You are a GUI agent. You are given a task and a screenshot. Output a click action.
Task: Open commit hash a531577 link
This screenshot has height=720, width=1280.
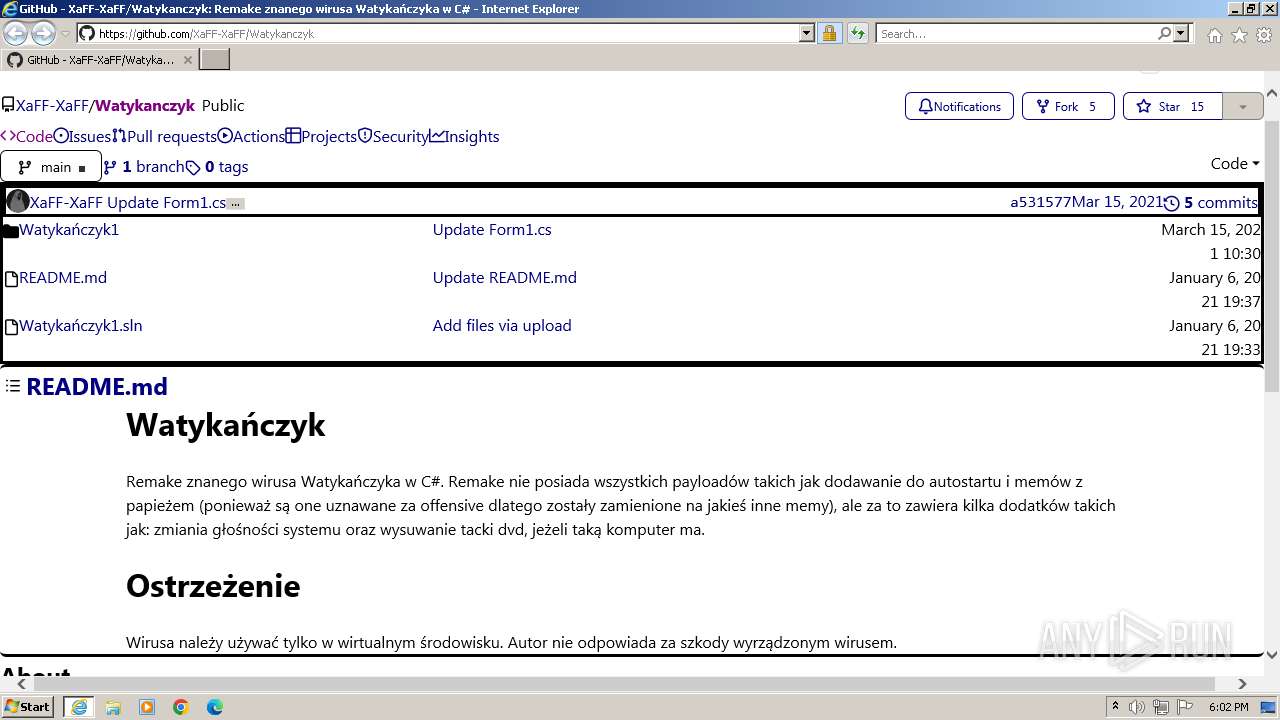click(1040, 202)
